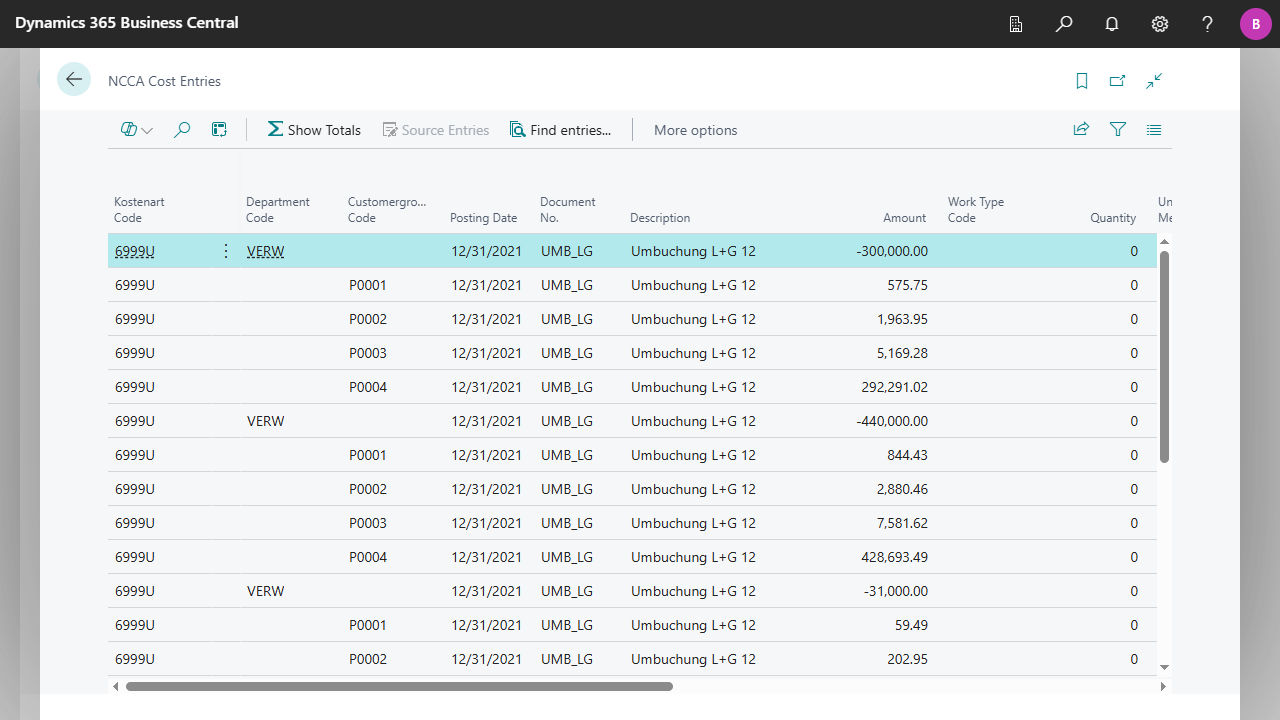
Task: Toggle list layout view icon
Action: tap(1154, 129)
